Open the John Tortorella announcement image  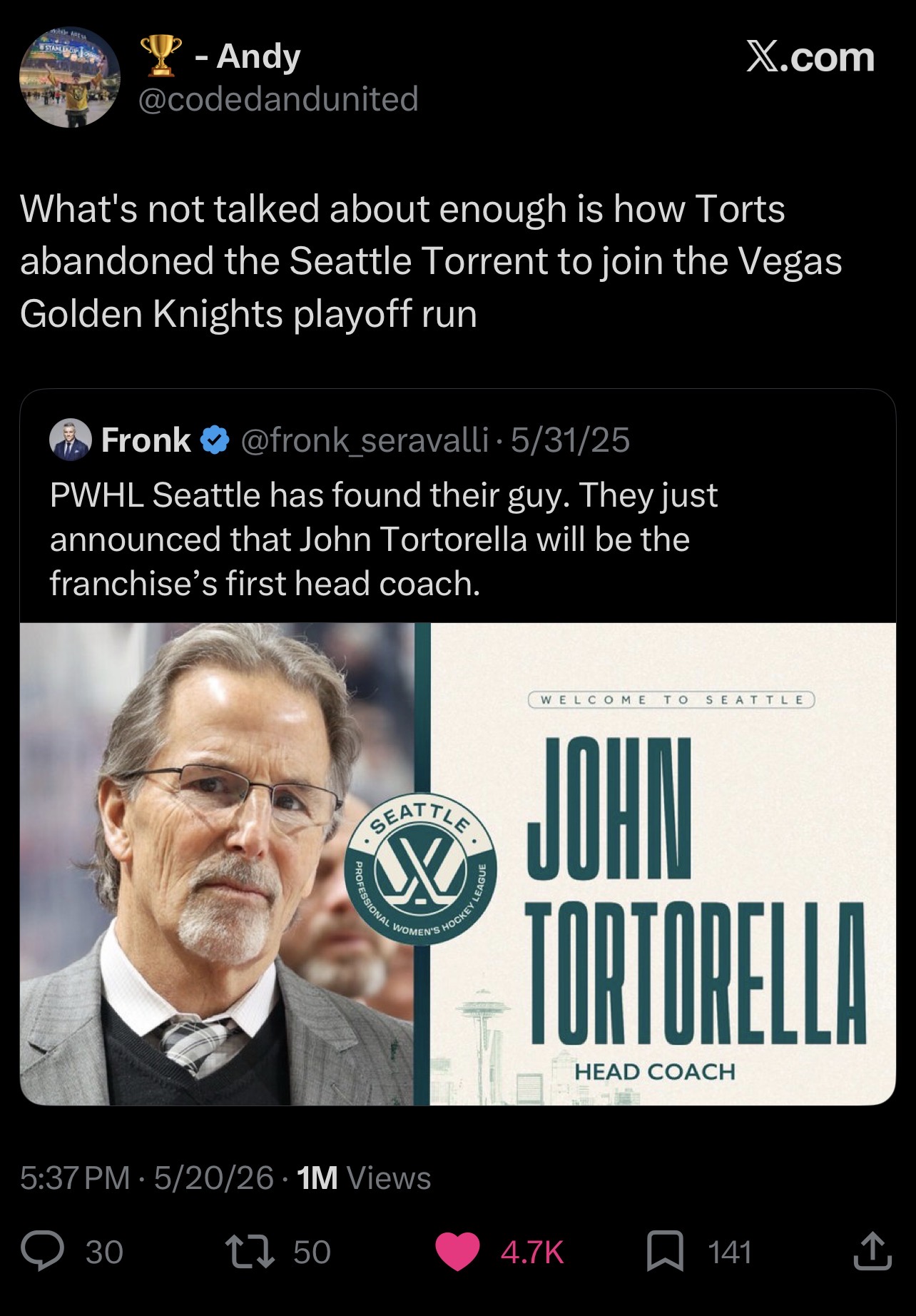[x=457, y=864]
